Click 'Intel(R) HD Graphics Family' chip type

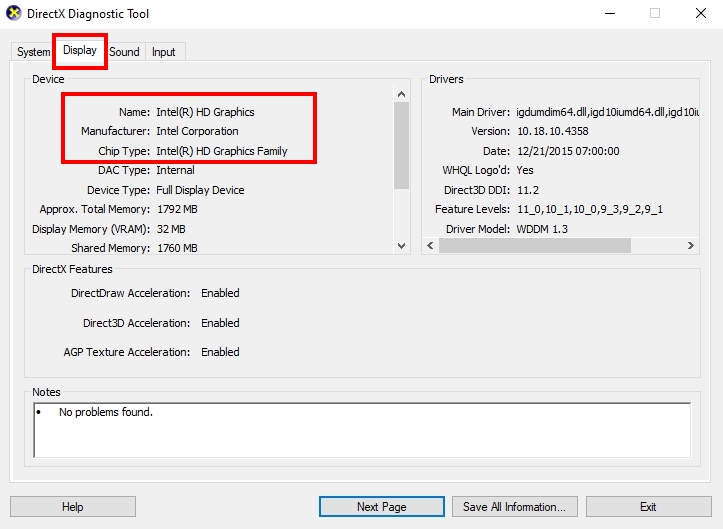pyautogui.click(x=222, y=151)
